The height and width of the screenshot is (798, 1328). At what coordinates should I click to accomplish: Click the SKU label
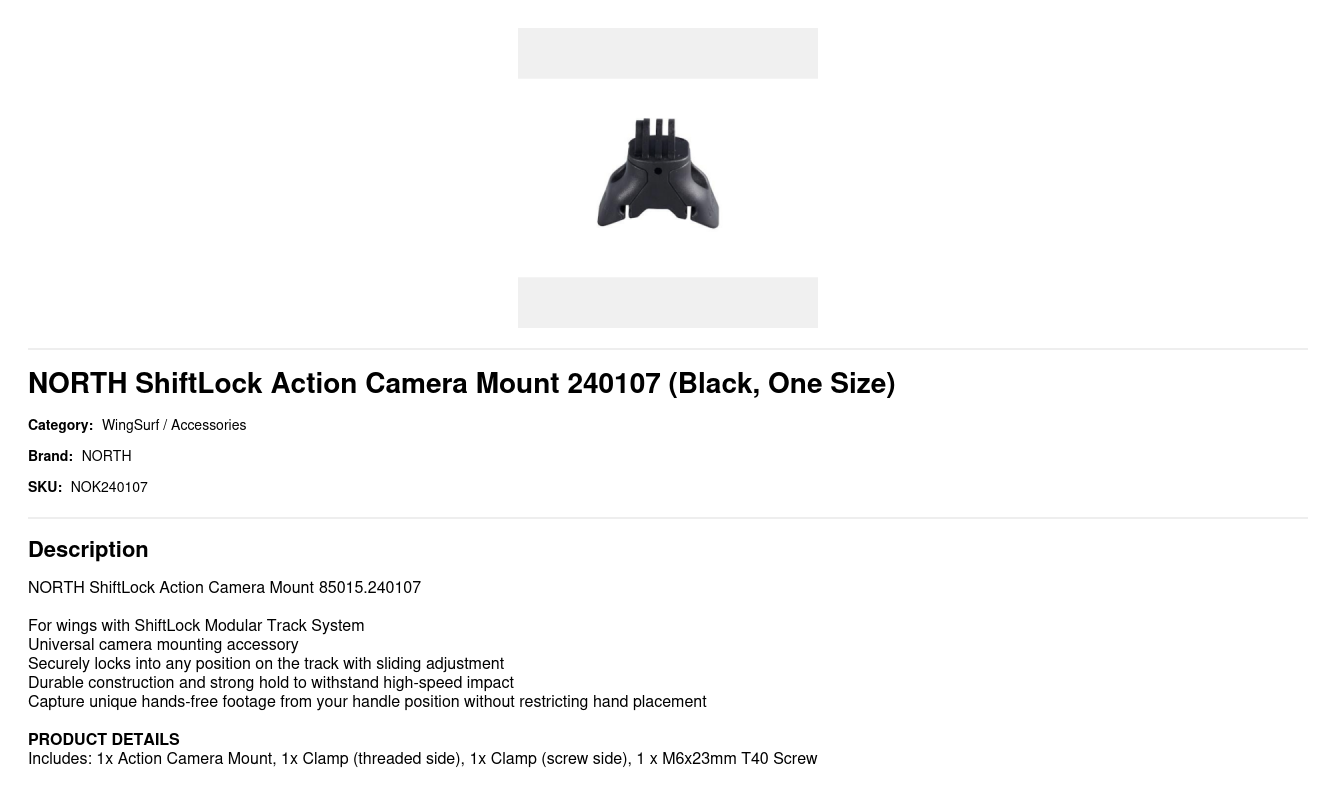44,487
